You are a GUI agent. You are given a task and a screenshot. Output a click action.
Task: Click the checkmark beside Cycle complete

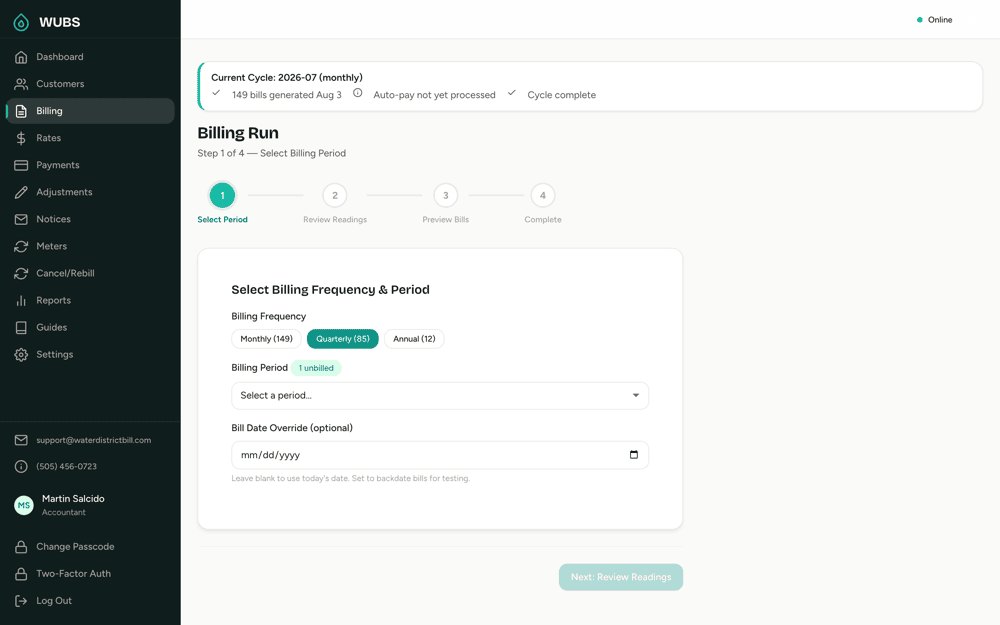(511, 93)
